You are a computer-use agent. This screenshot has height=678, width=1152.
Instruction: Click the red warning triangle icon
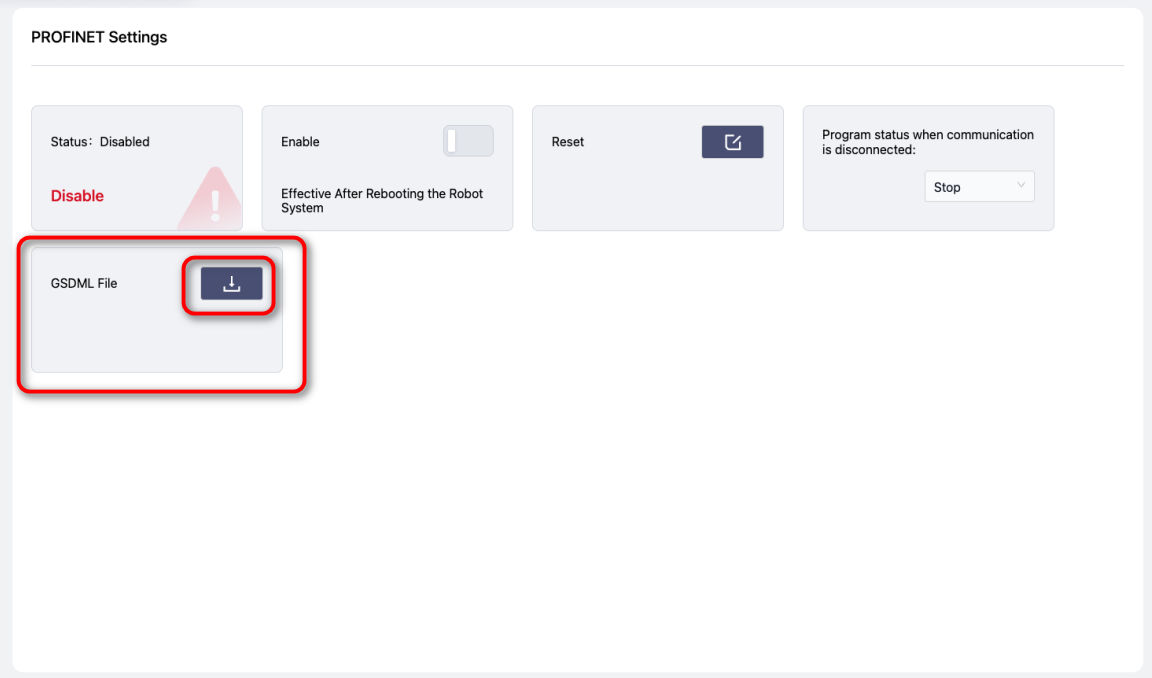[x=214, y=200]
